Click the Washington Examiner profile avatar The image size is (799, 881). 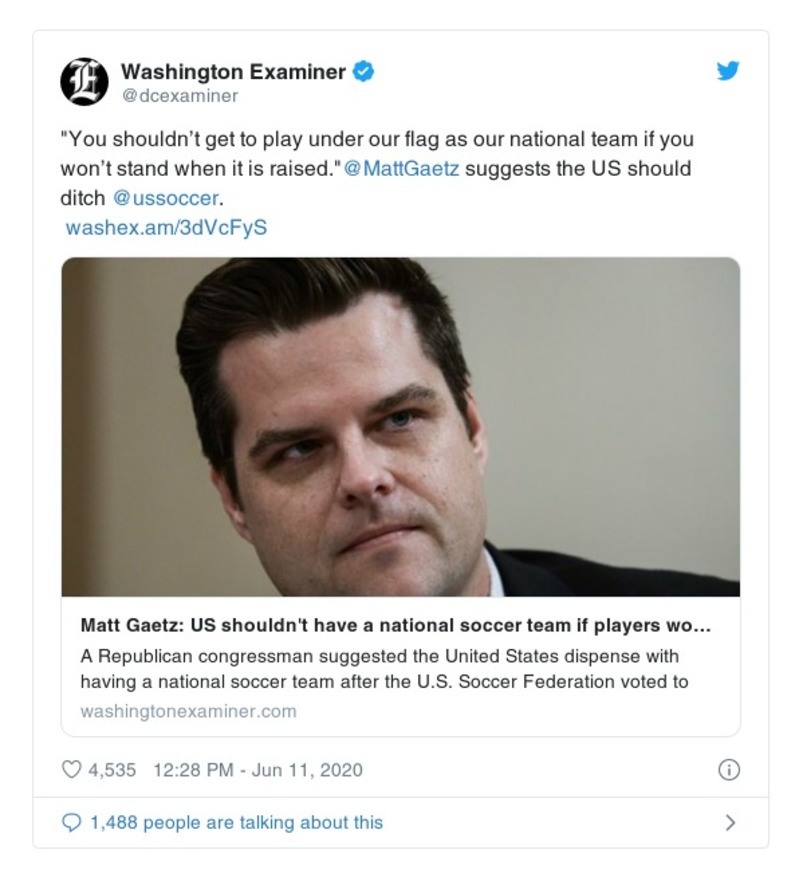[85, 82]
